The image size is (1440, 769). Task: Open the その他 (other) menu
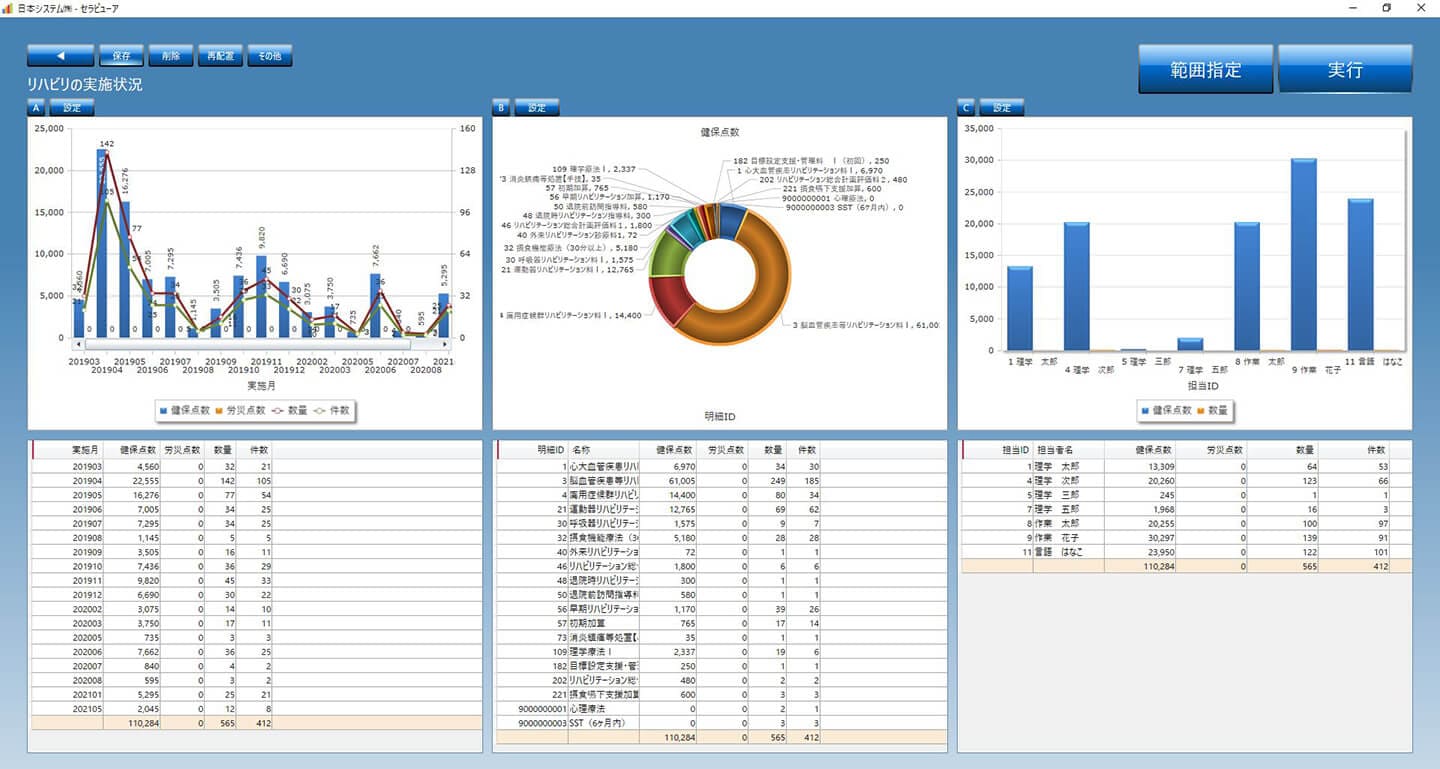(x=269, y=56)
